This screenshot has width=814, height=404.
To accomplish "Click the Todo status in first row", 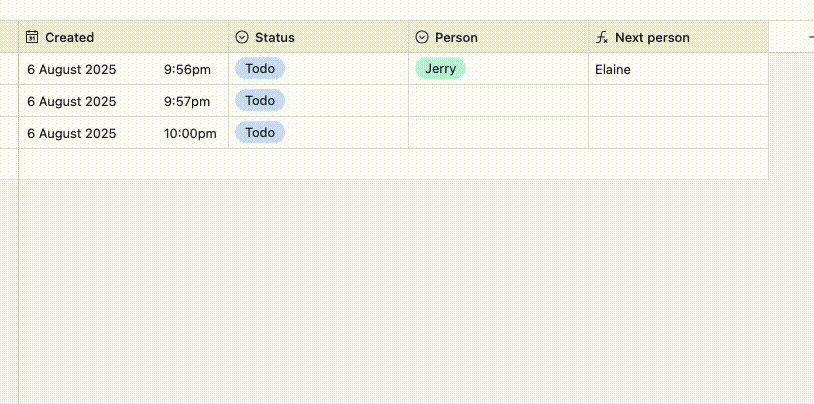I will (260, 69).
